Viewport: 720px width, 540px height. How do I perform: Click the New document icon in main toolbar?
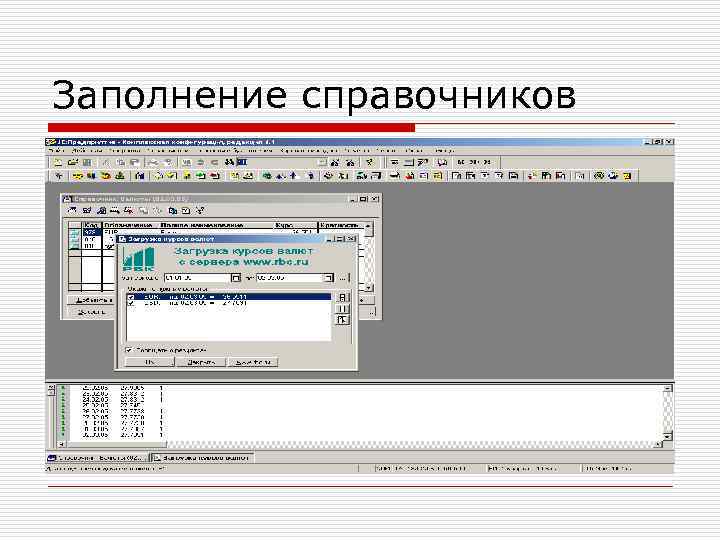tap(58, 162)
